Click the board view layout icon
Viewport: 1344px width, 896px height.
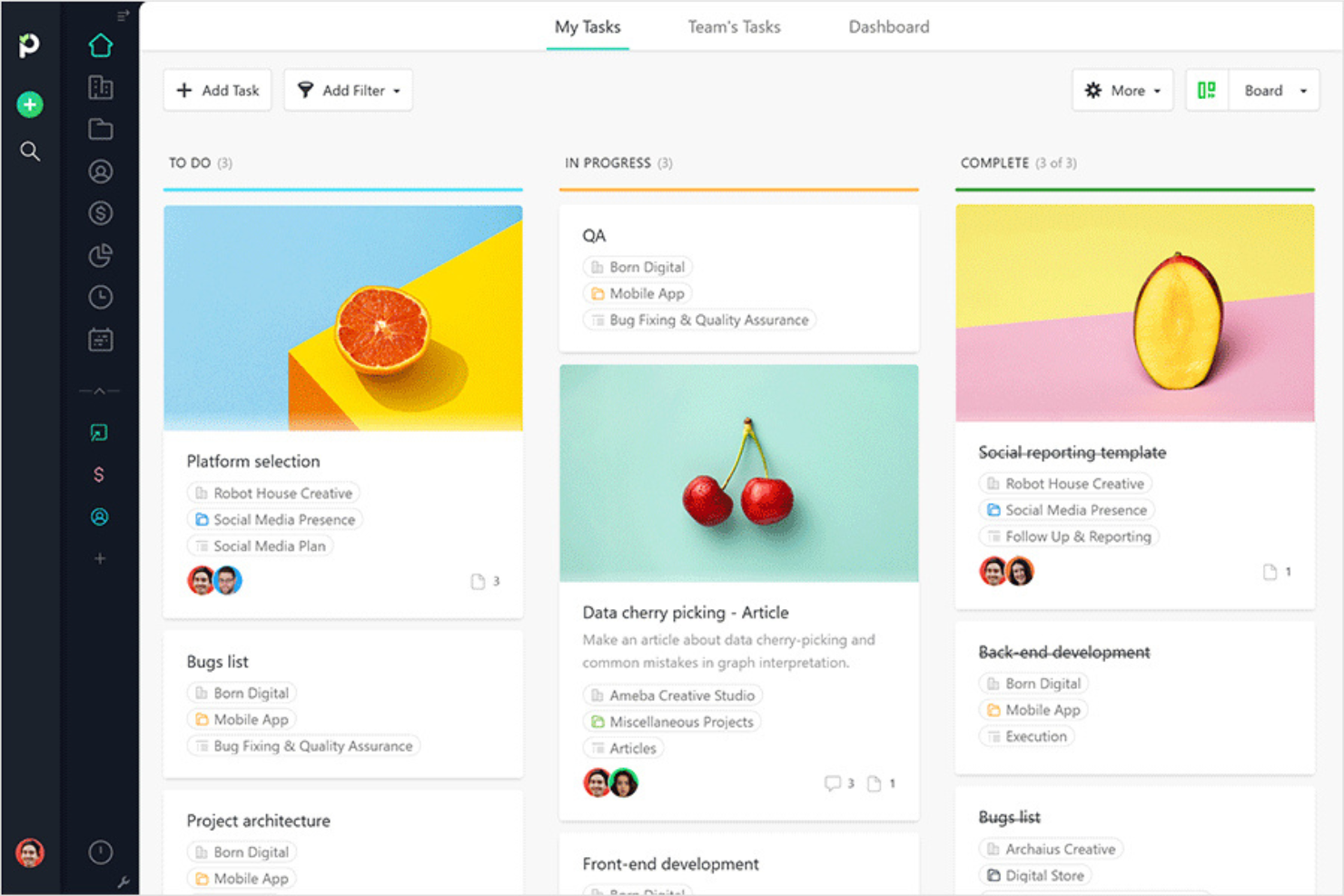(1206, 90)
